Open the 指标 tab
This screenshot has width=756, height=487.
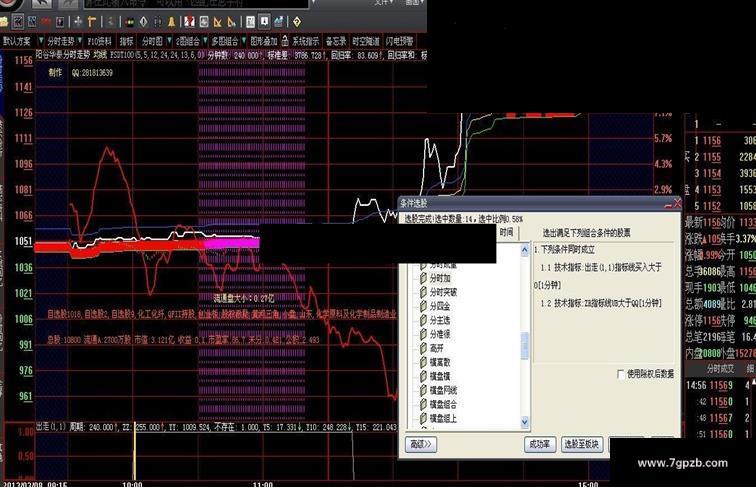127,41
